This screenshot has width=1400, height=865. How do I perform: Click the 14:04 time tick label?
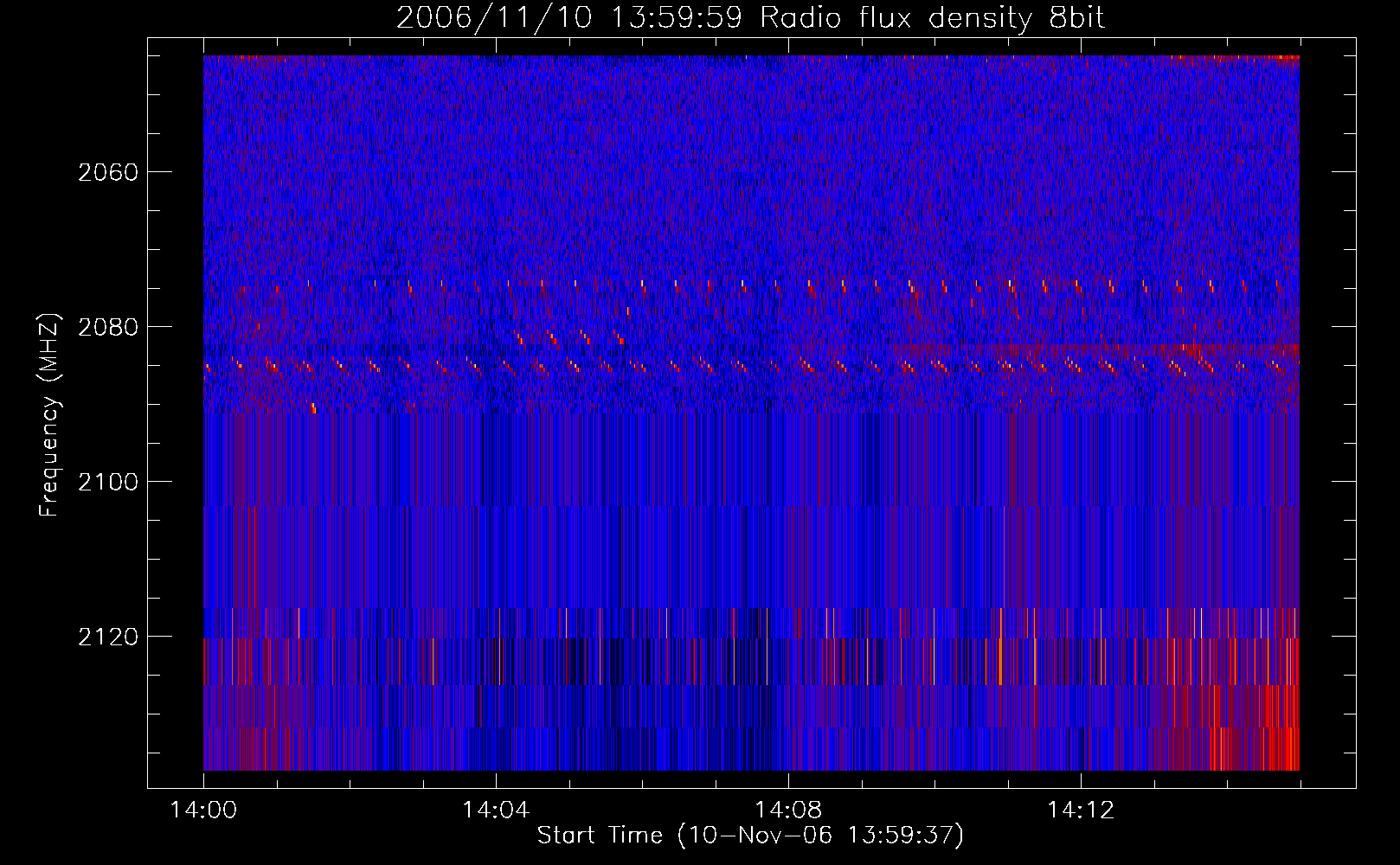pyautogui.click(x=496, y=810)
